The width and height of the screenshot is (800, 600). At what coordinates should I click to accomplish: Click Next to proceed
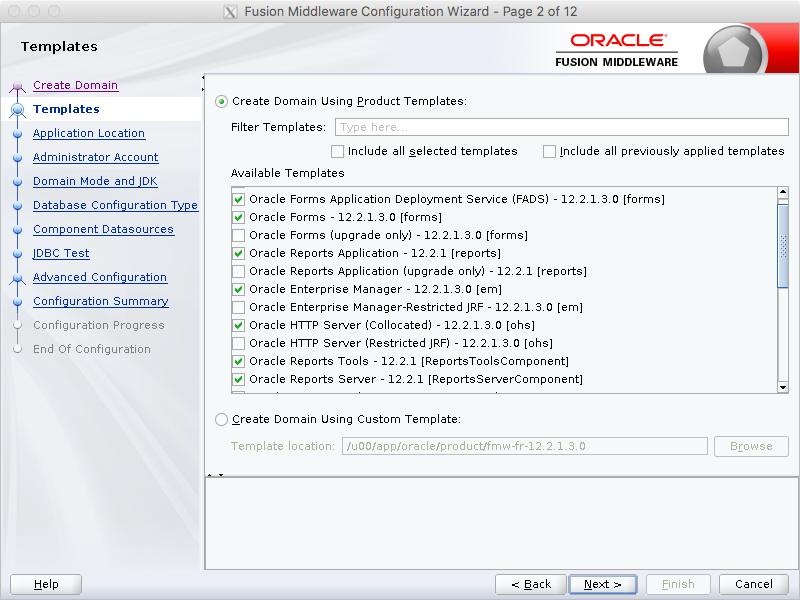pyautogui.click(x=603, y=584)
